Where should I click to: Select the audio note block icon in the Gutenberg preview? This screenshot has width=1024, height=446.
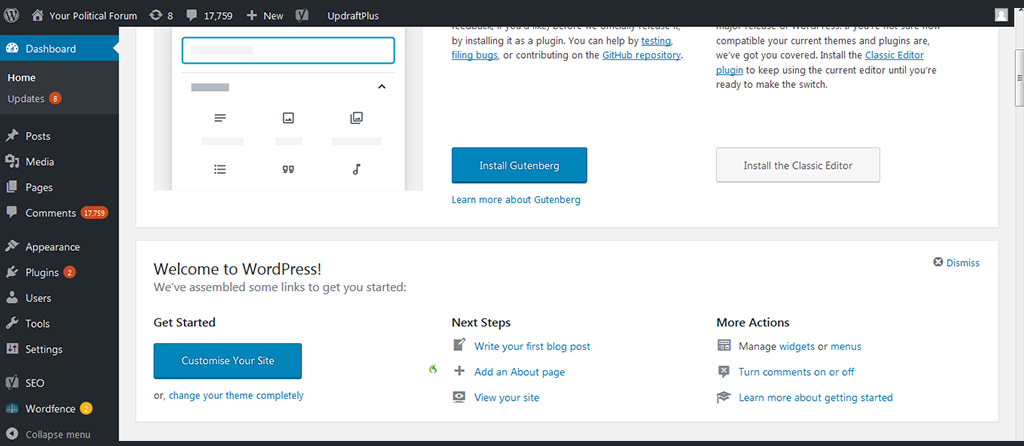(356, 169)
